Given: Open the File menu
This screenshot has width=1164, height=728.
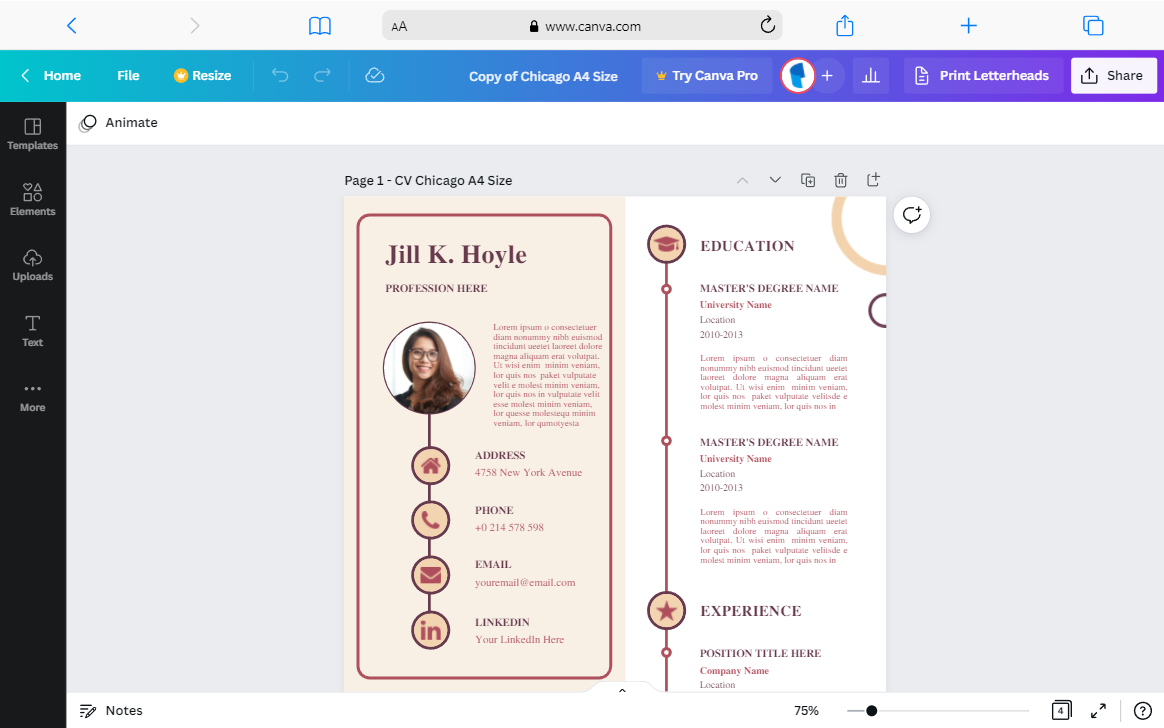Looking at the screenshot, I should pyautogui.click(x=128, y=76).
